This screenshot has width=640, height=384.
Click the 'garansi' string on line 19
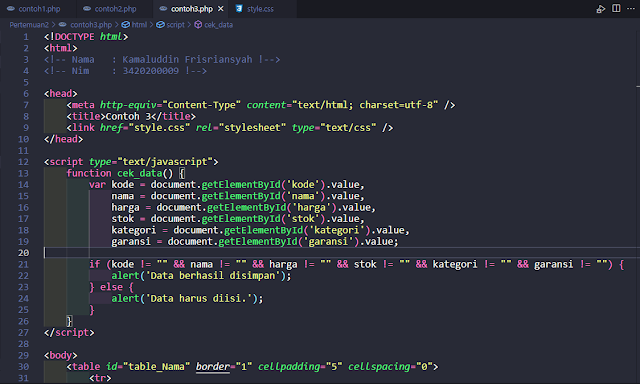point(328,242)
